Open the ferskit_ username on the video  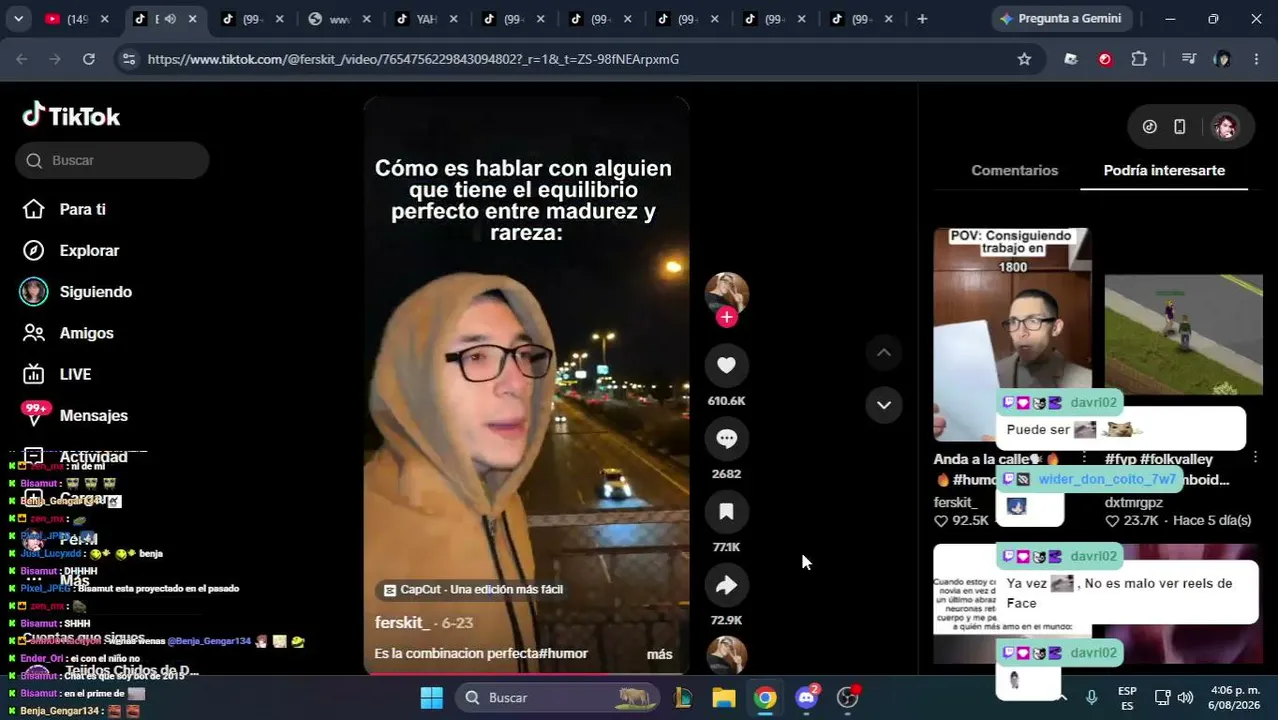click(402, 622)
